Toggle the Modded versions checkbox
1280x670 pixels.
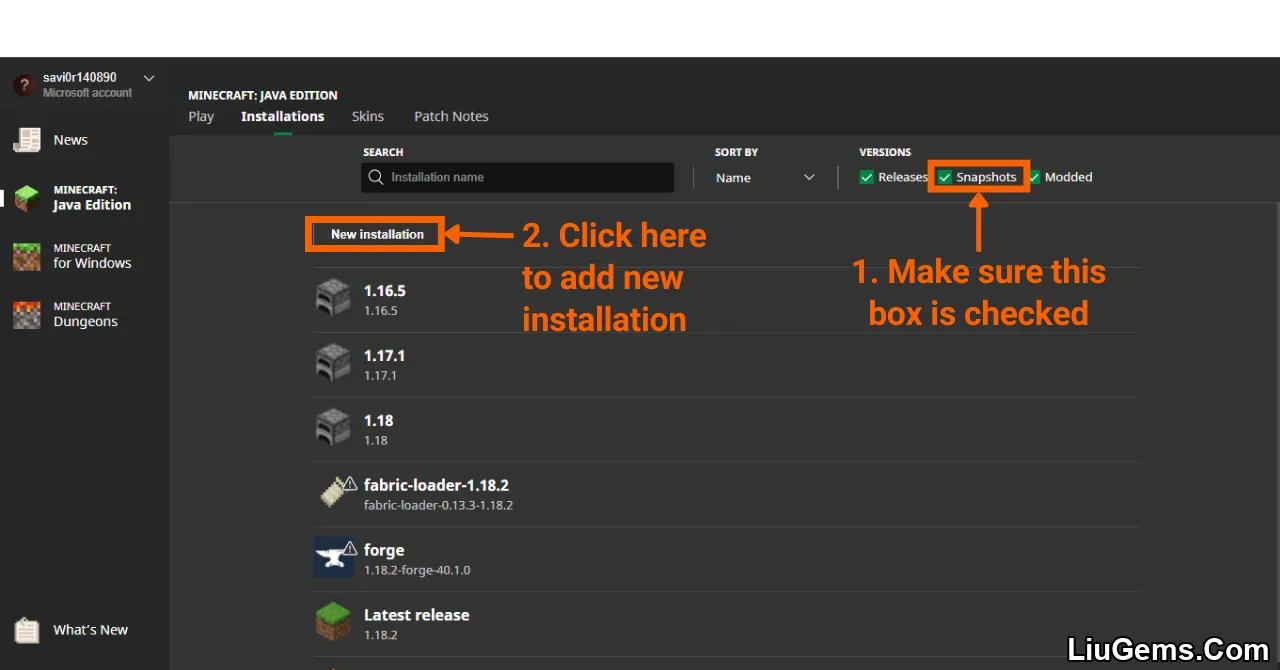click(x=1035, y=177)
